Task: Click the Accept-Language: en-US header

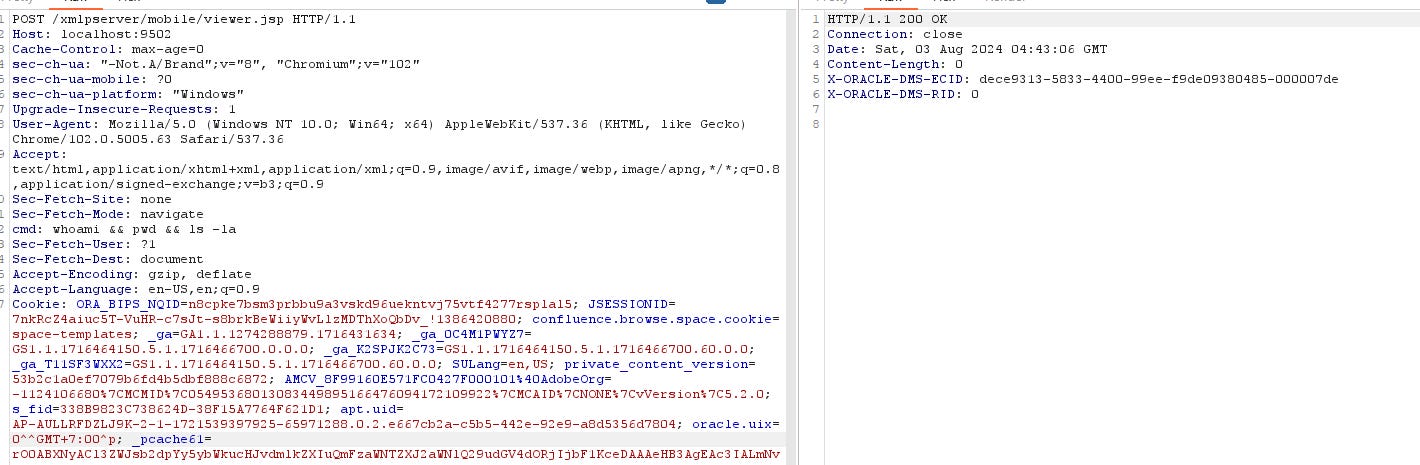Action: pos(136,289)
